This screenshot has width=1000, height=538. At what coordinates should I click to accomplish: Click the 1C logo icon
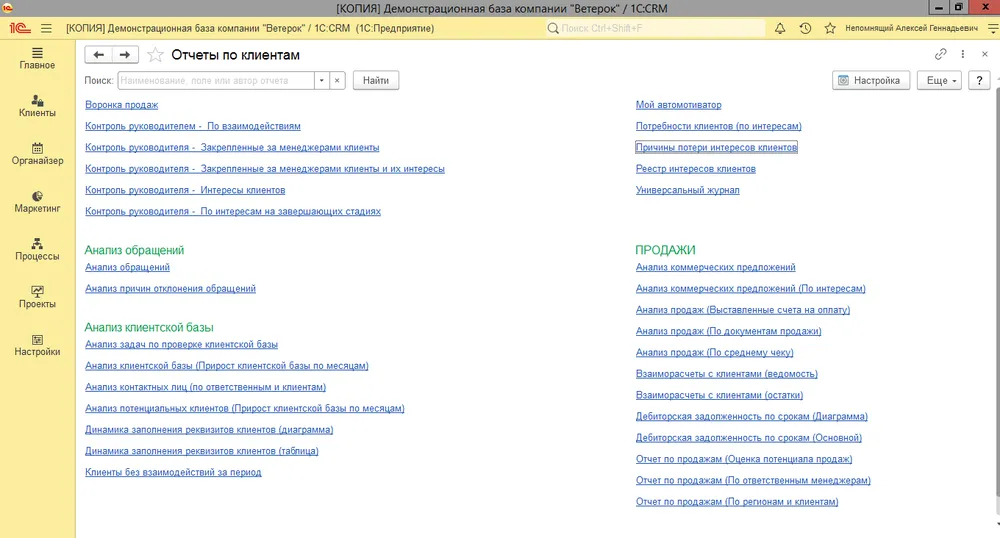[20, 28]
